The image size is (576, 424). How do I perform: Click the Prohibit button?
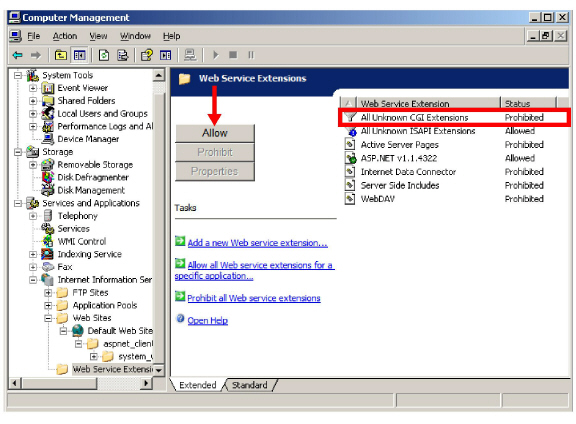(x=215, y=152)
